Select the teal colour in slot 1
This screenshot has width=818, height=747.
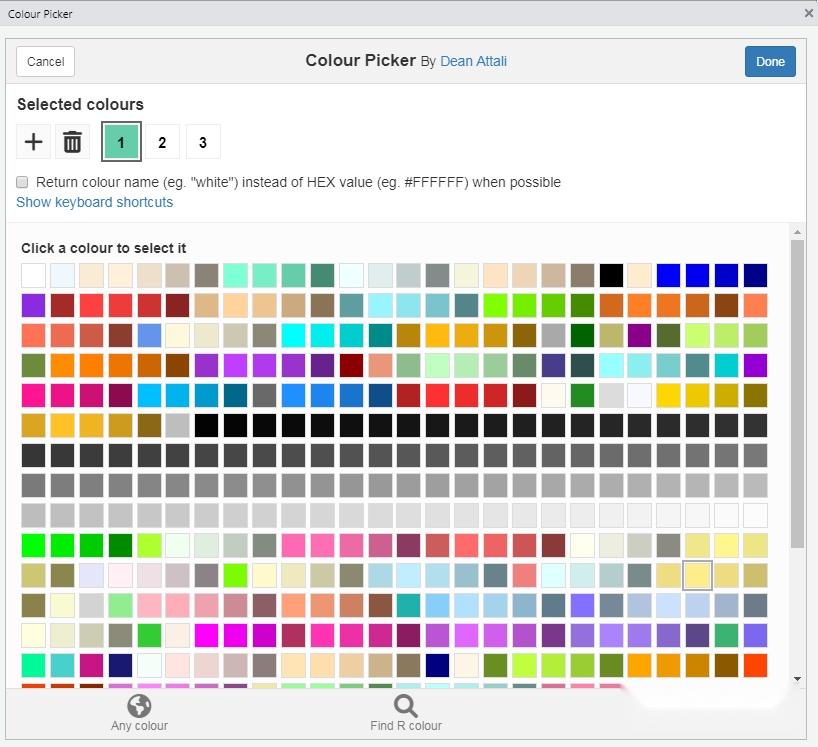click(x=121, y=141)
